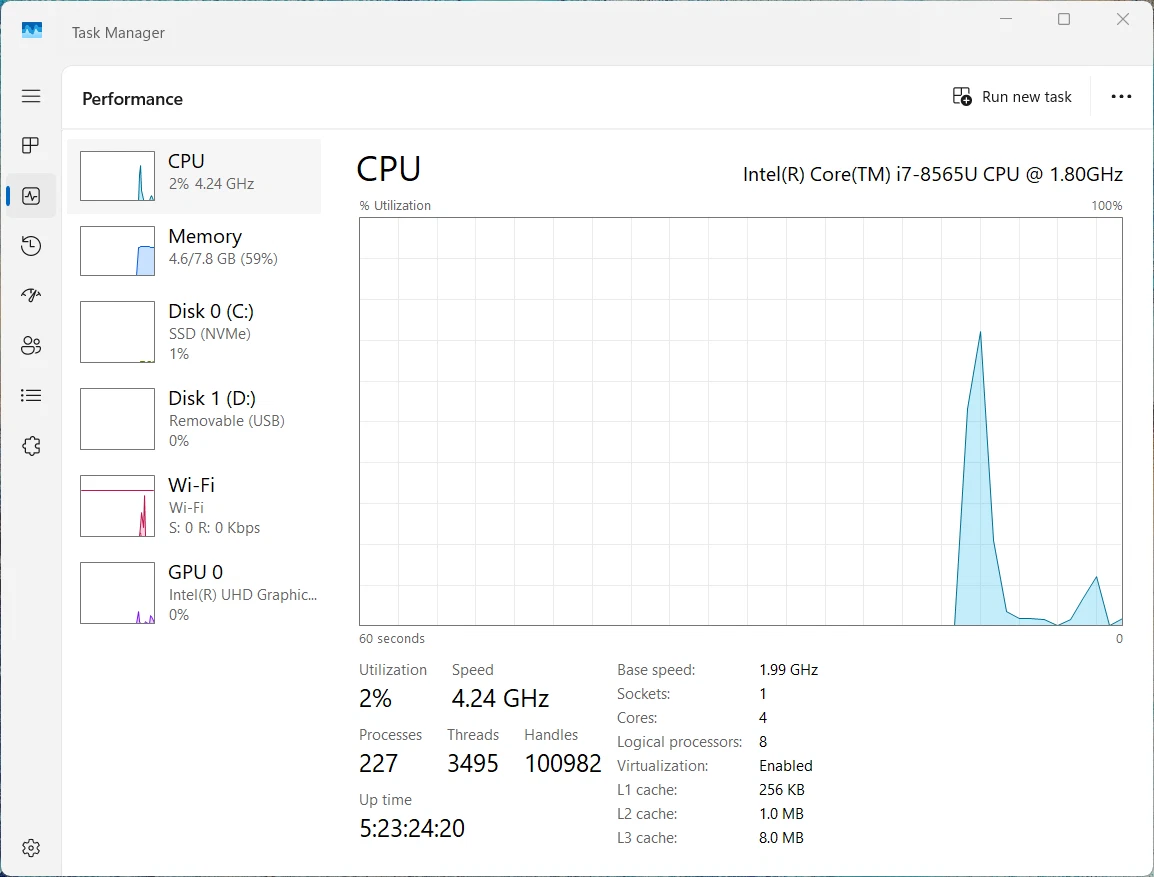The height and width of the screenshot is (877, 1154).
Task: Click the 60 seconds graph label
Action: click(392, 639)
